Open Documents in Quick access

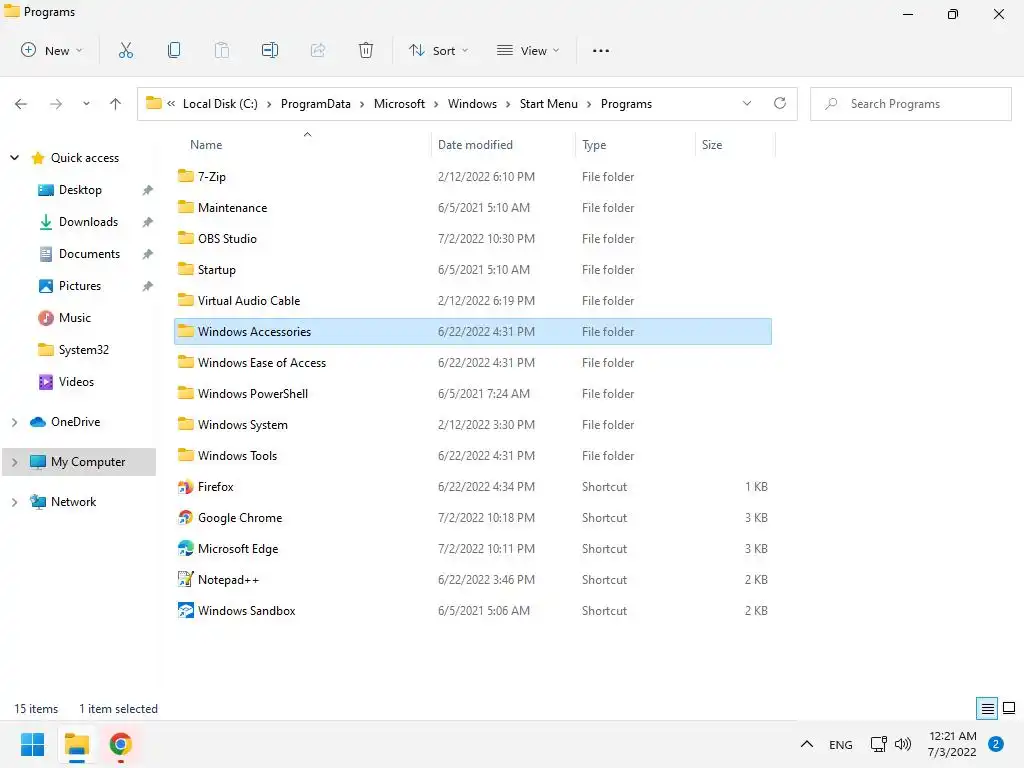coord(89,254)
